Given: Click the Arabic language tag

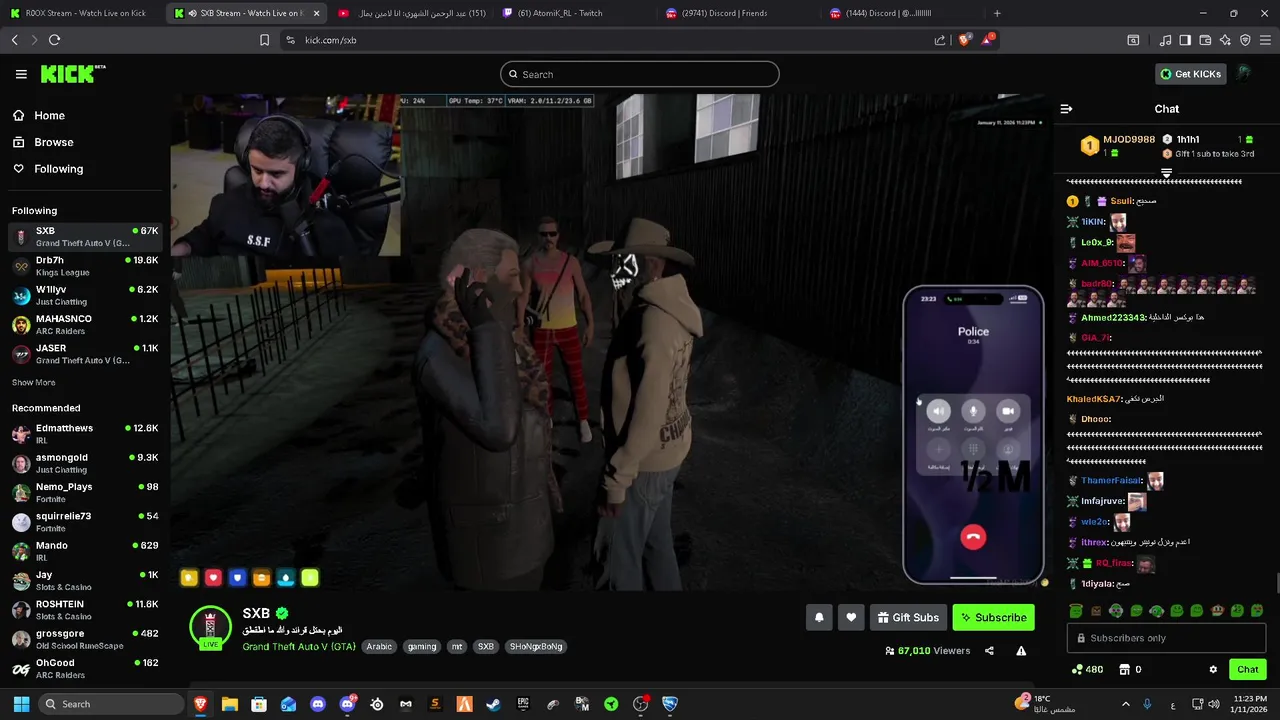Looking at the screenshot, I should (x=379, y=647).
